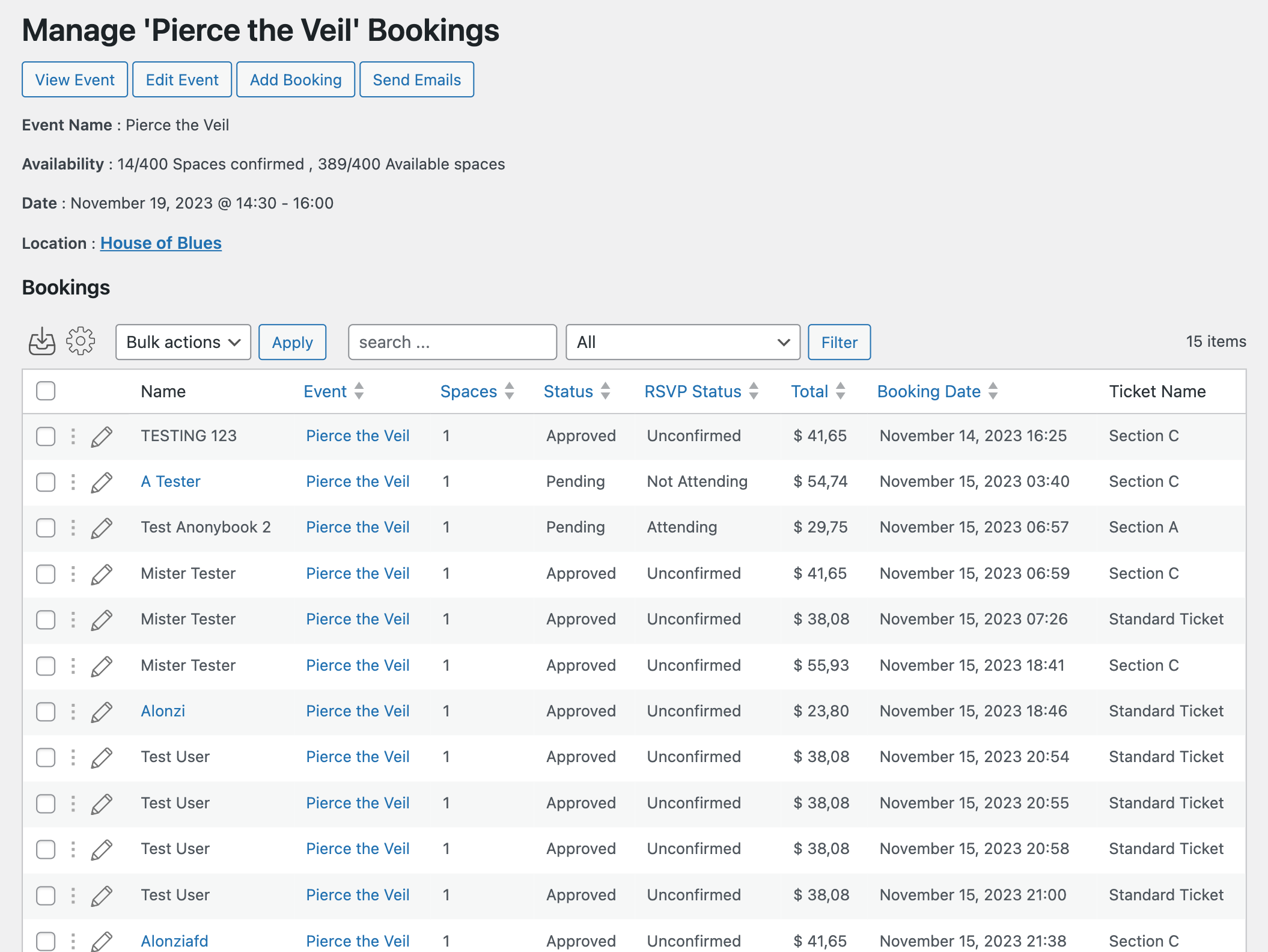
Task: Sort table by the Total column header
Action: pyautogui.click(x=809, y=391)
